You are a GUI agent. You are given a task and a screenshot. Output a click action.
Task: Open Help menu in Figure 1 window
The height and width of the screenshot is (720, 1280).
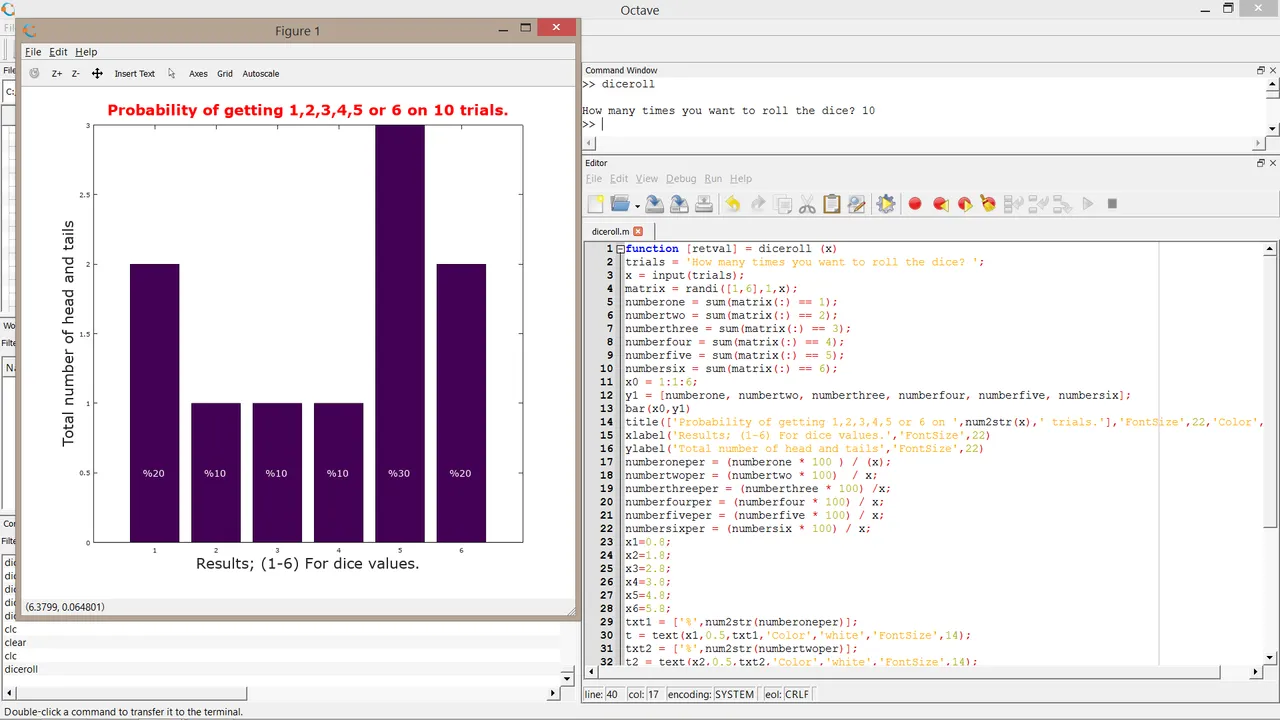click(86, 52)
